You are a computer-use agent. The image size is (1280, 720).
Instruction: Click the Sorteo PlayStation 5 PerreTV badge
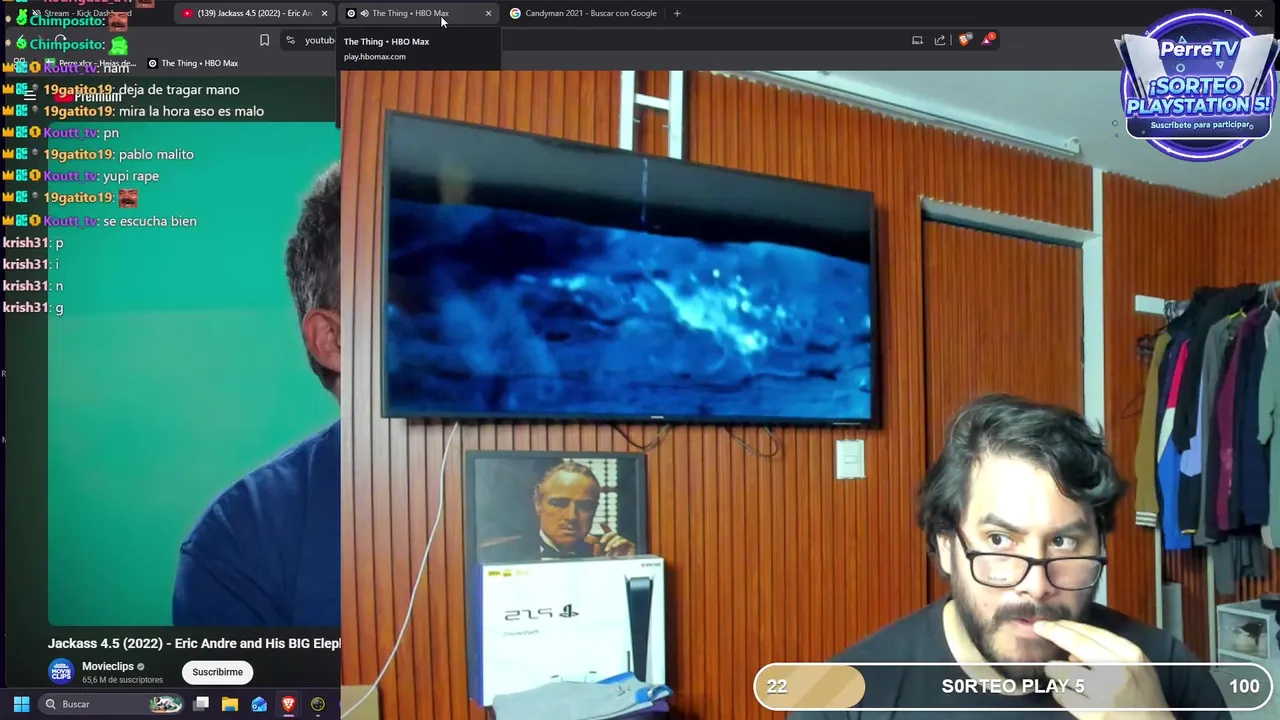[1198, 85]
